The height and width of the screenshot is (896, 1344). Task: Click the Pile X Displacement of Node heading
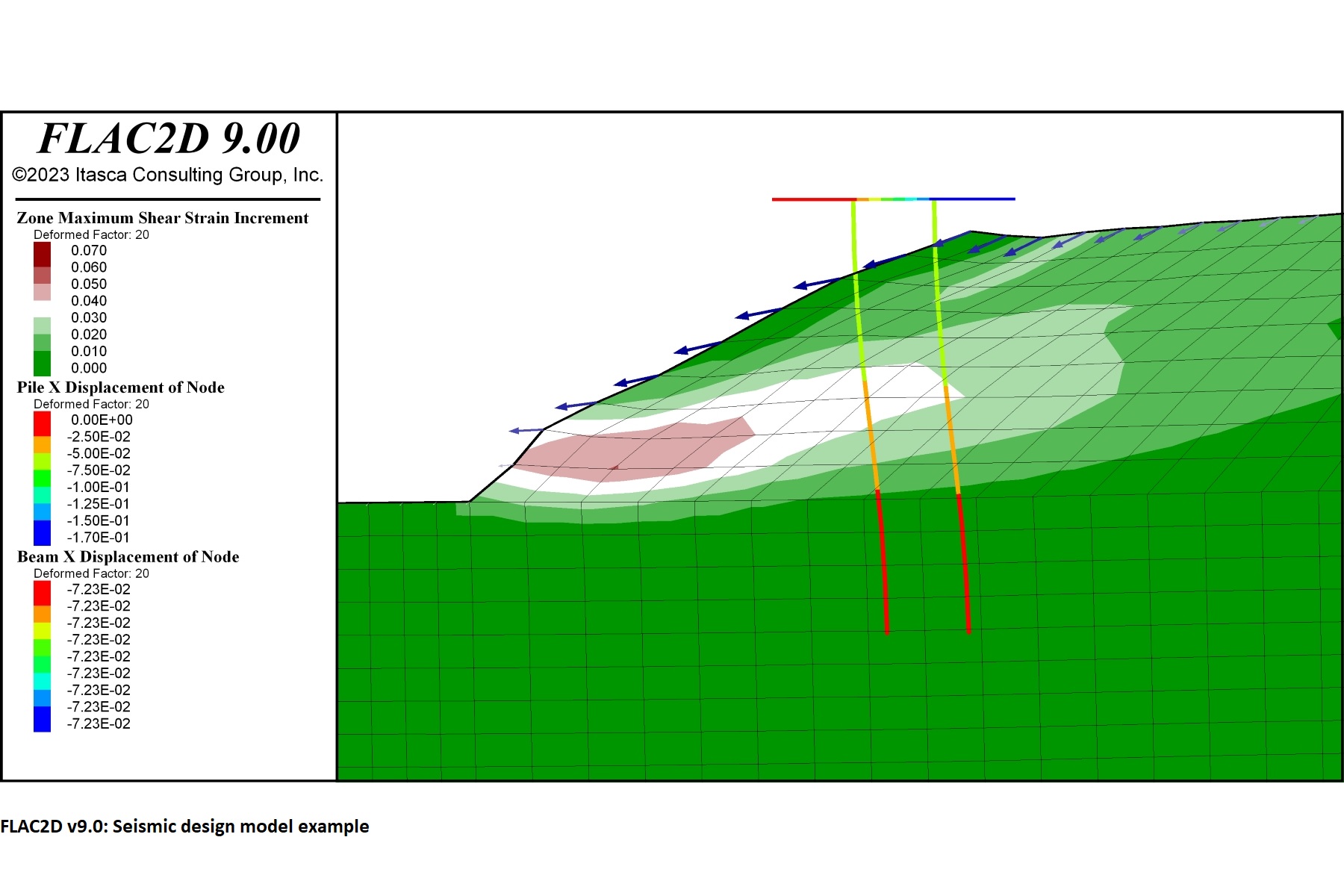point(120,388)
